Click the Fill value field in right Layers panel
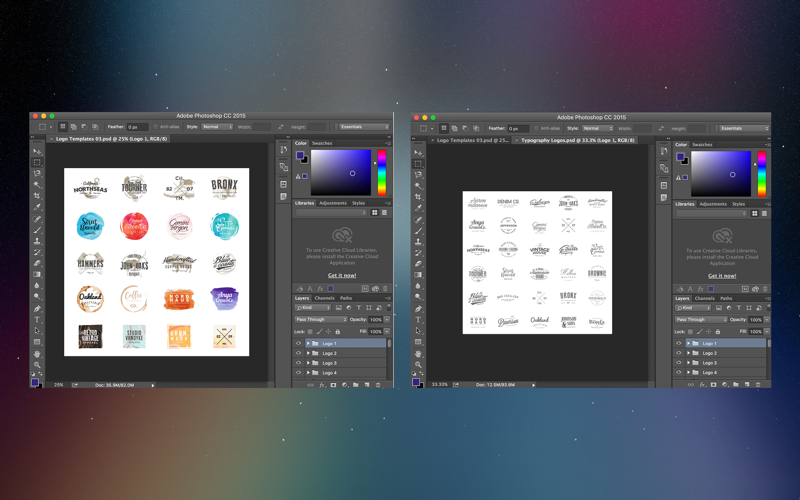 [756, 332]
